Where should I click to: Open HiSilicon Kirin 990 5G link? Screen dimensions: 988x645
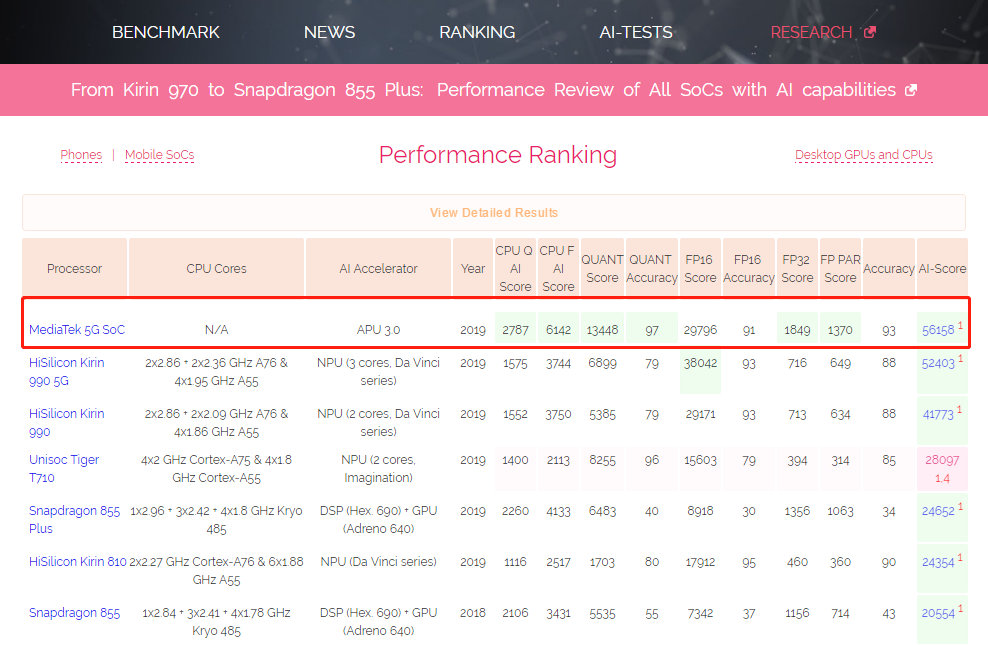point(67,372)
